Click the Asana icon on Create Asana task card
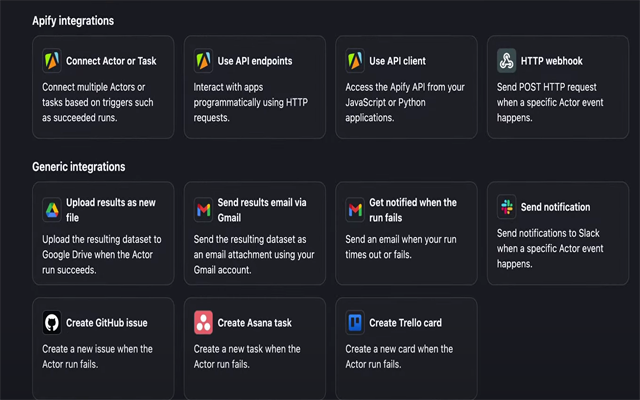 [x=203, y=322]
